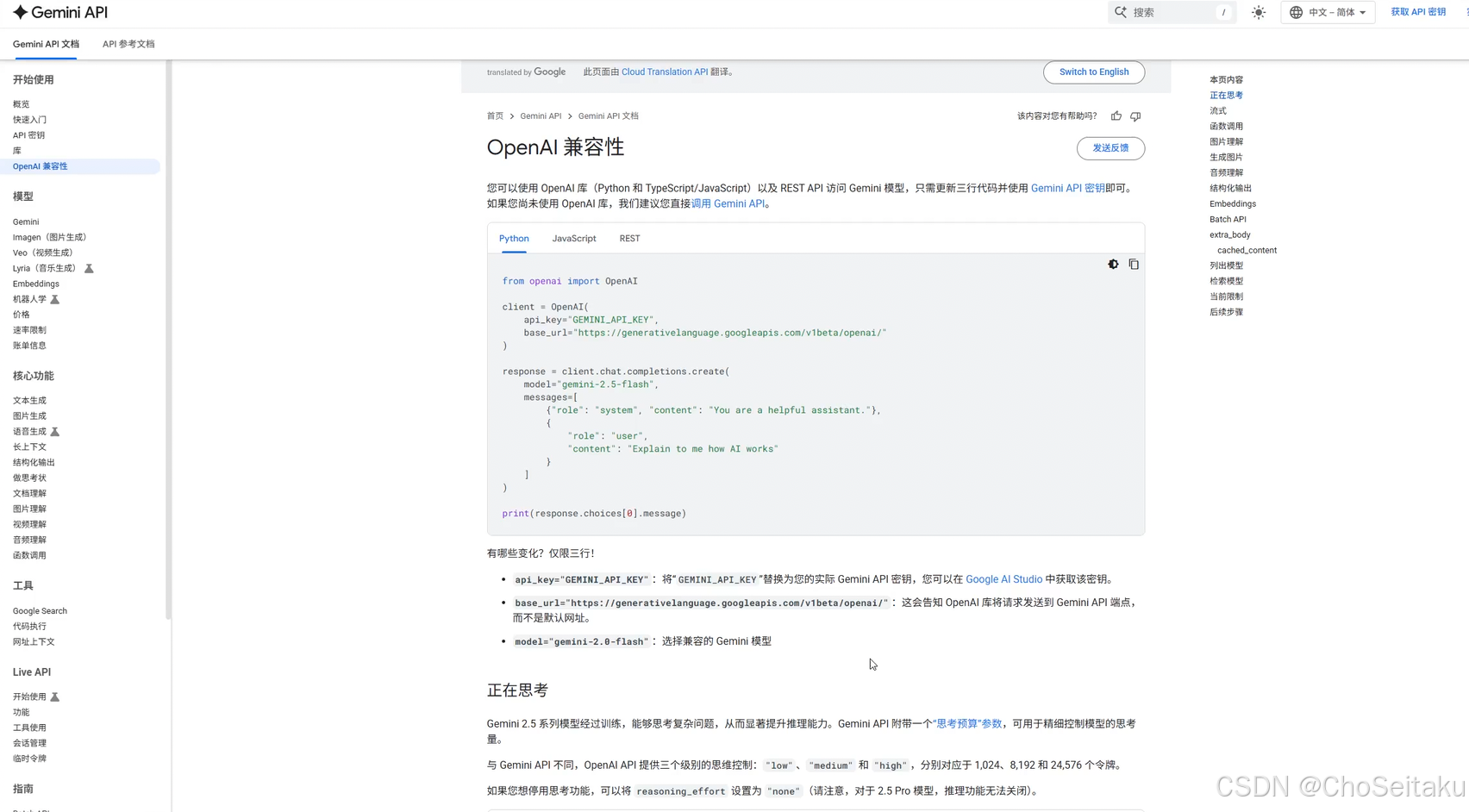
Task: Open the Cloud Translation API link
Action: 664,72
